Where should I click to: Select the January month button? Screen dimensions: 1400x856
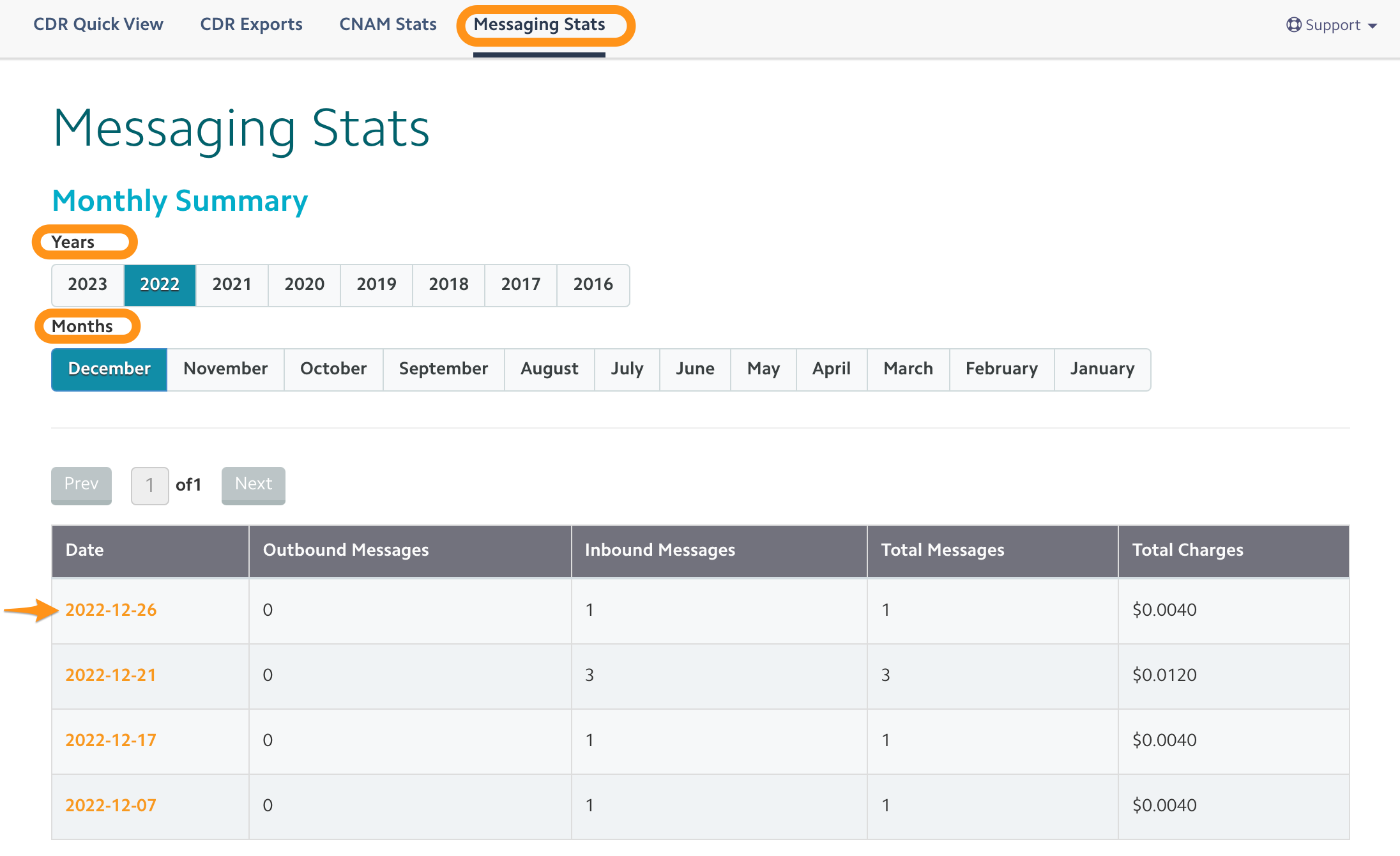(1102, 369)
